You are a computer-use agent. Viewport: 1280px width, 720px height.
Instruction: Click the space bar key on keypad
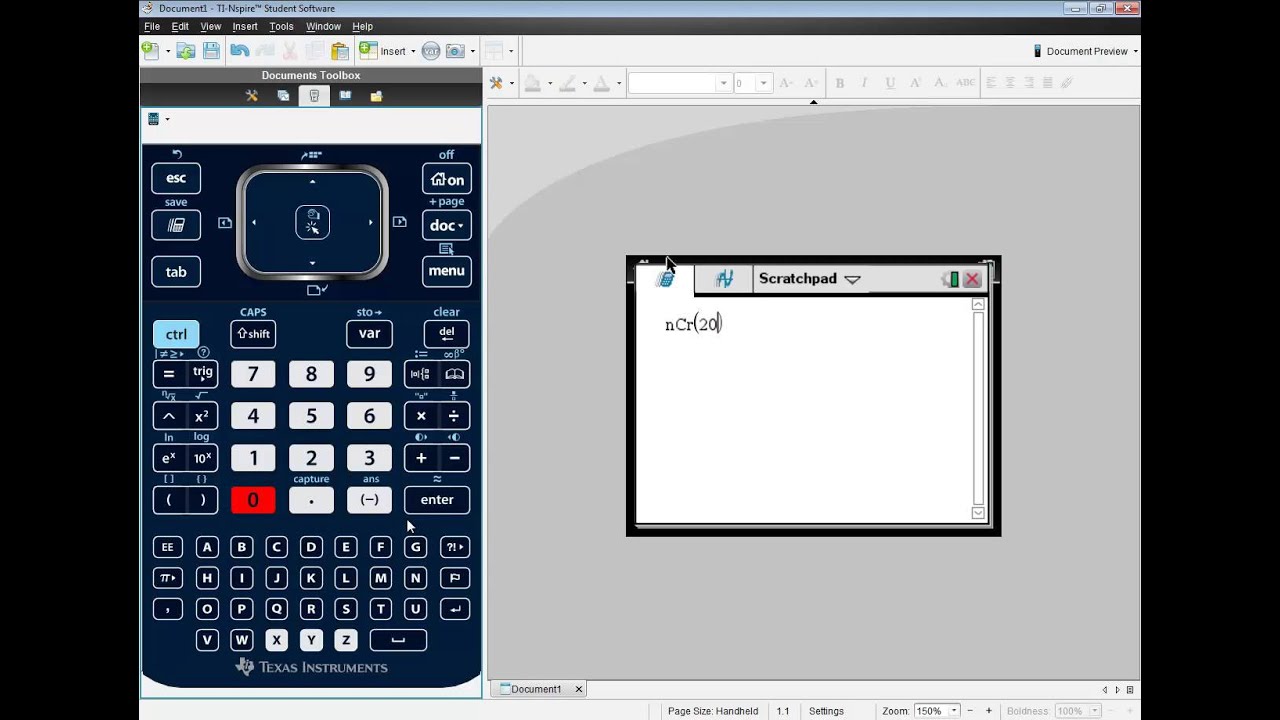point(398,640)
